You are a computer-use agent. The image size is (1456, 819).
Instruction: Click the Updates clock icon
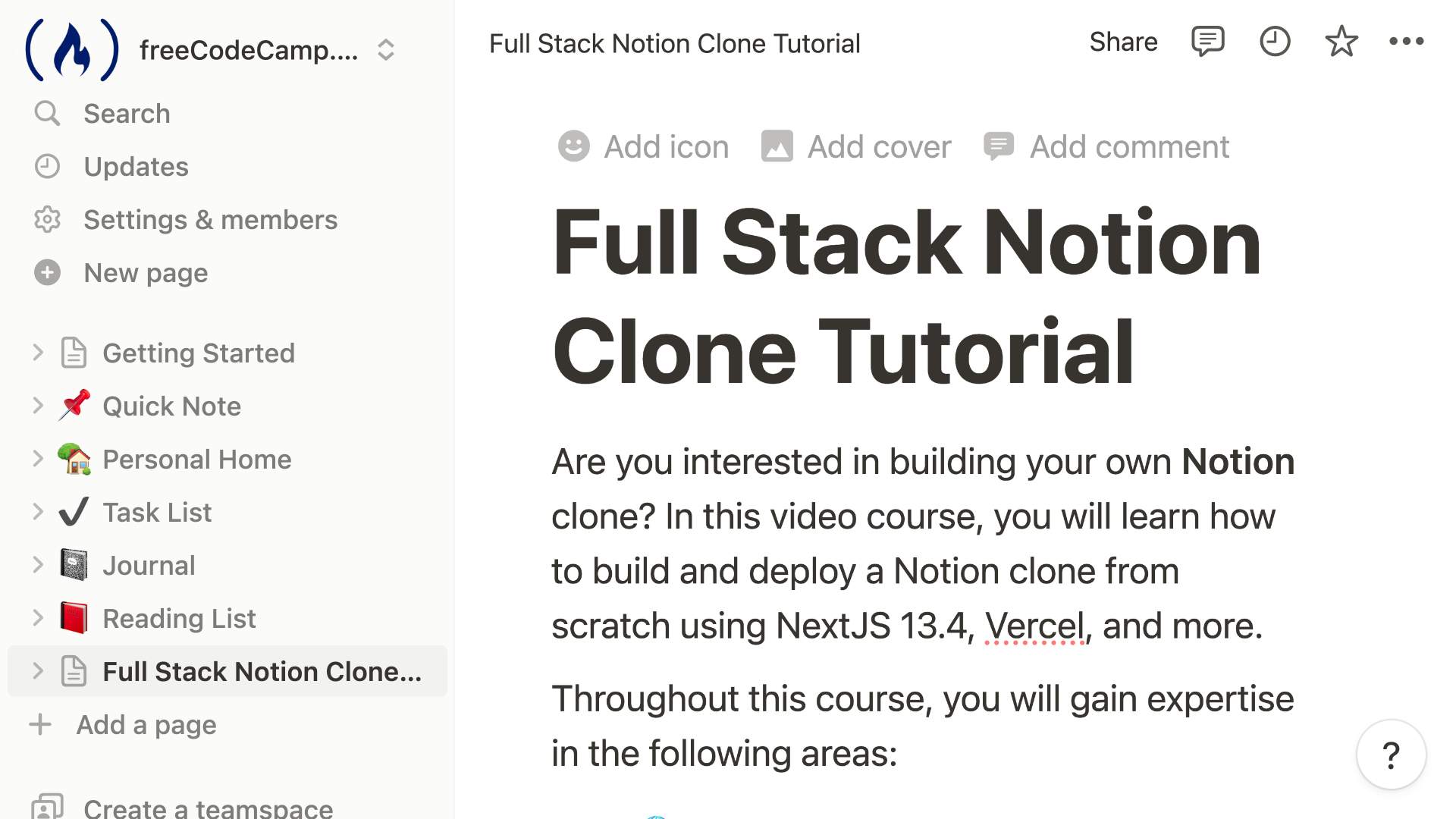47,165
